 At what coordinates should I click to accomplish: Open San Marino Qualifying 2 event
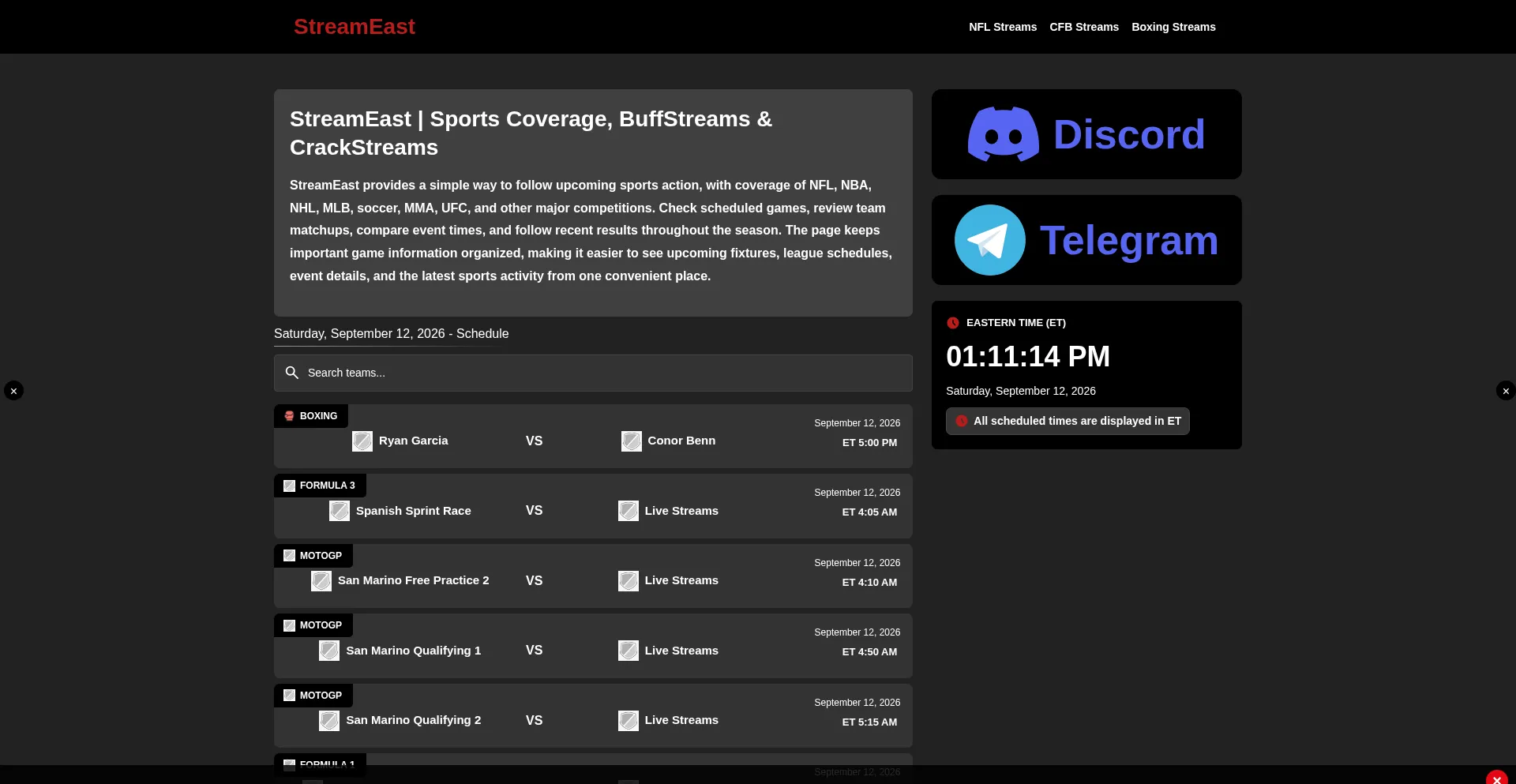(x=414, y=720)
